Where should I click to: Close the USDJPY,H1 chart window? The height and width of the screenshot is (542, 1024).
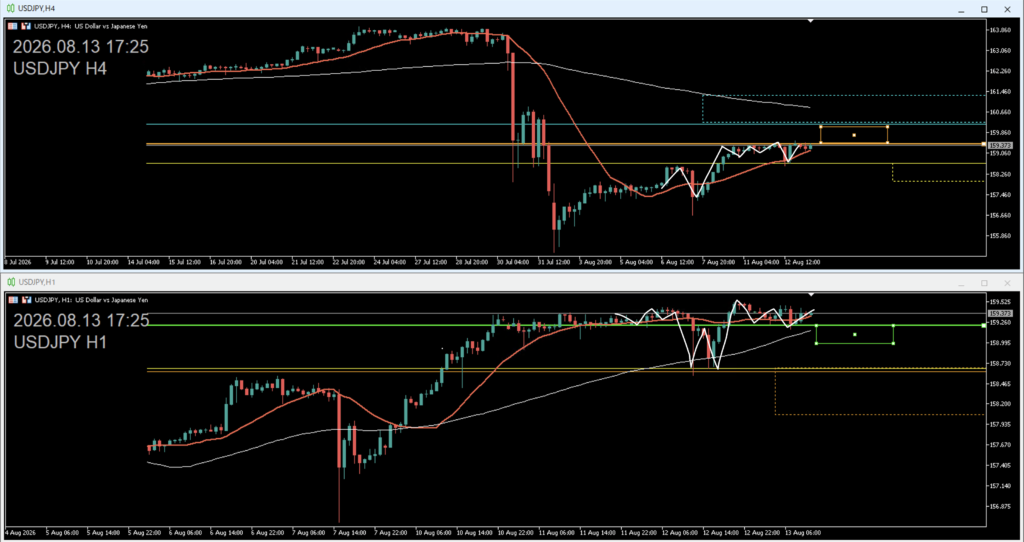1008,283
